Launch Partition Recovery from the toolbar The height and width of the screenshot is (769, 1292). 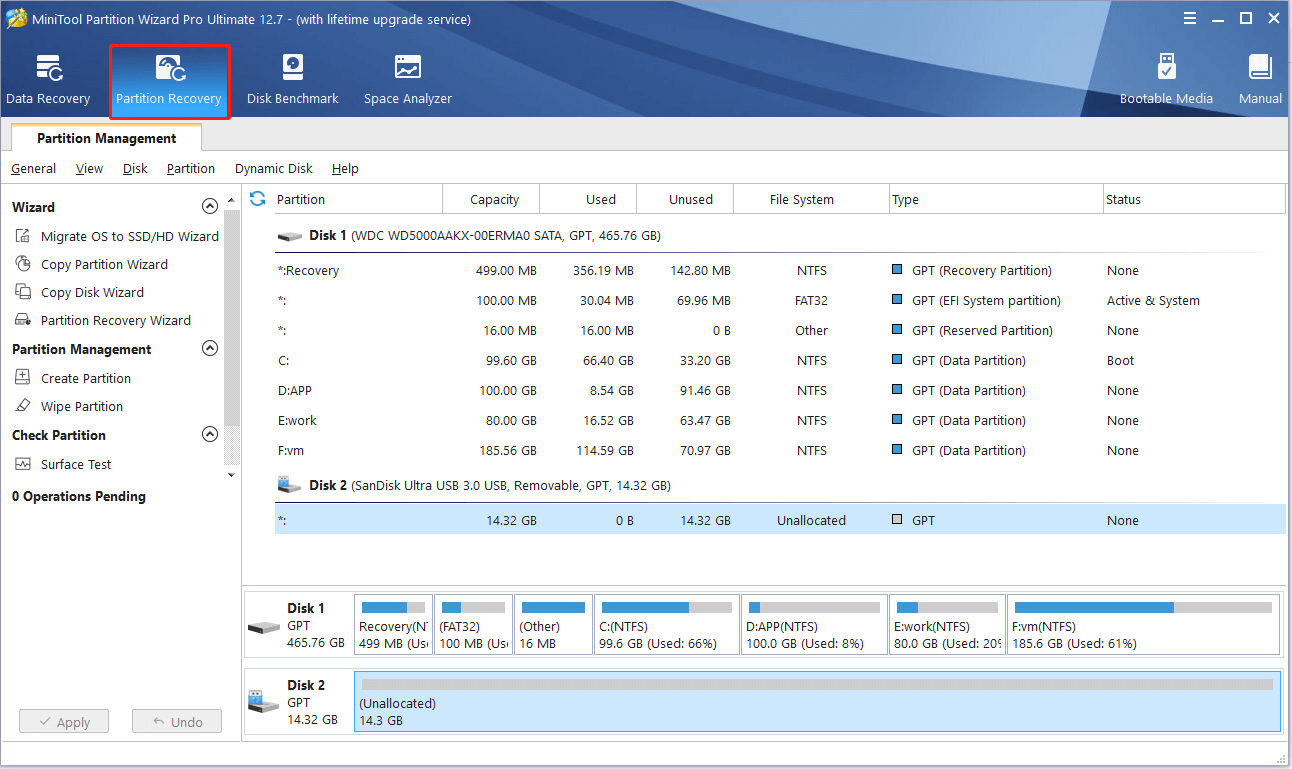click(x=169, y=80)
